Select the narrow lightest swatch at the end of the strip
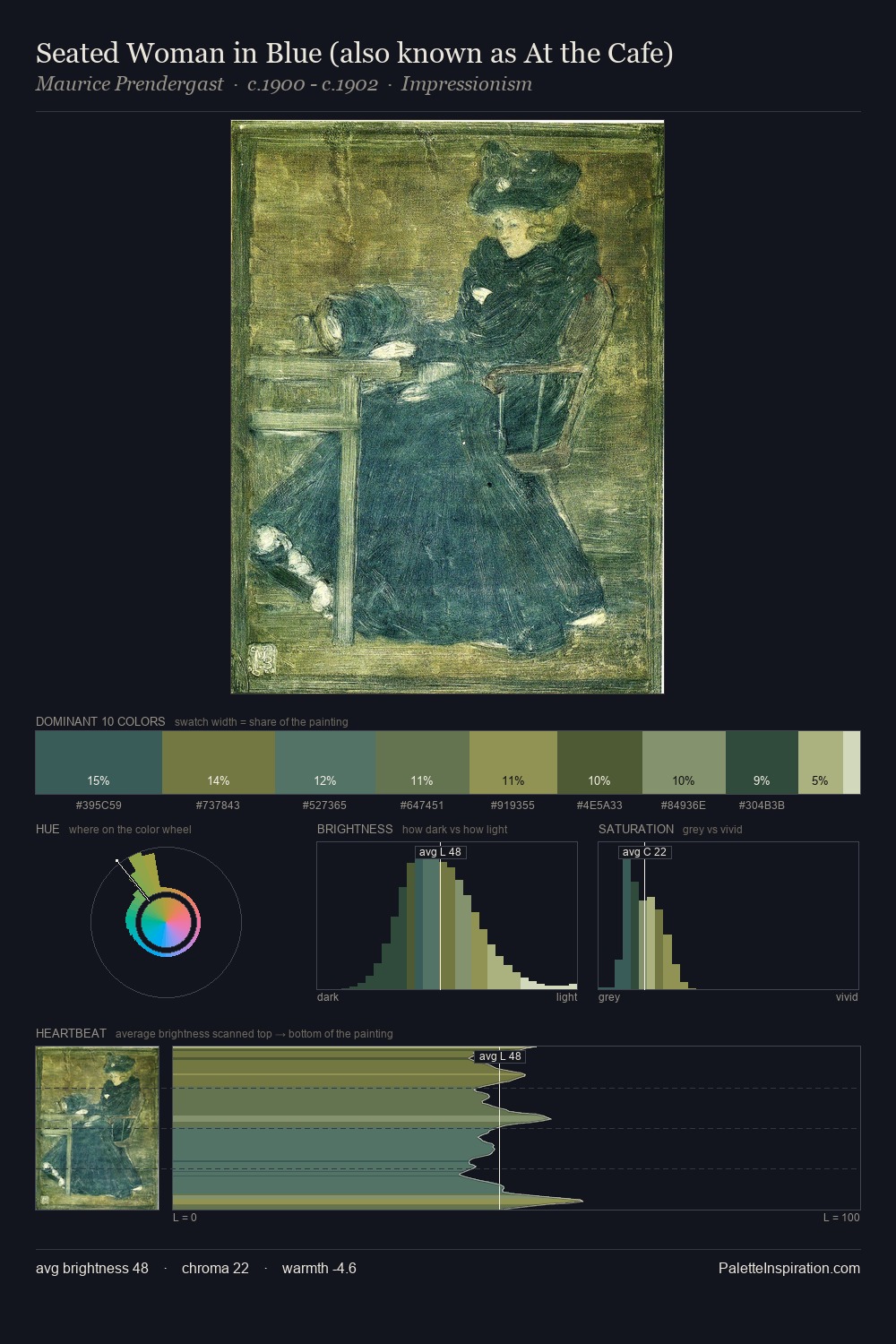Screen dimensions: 896x1344 851,762
